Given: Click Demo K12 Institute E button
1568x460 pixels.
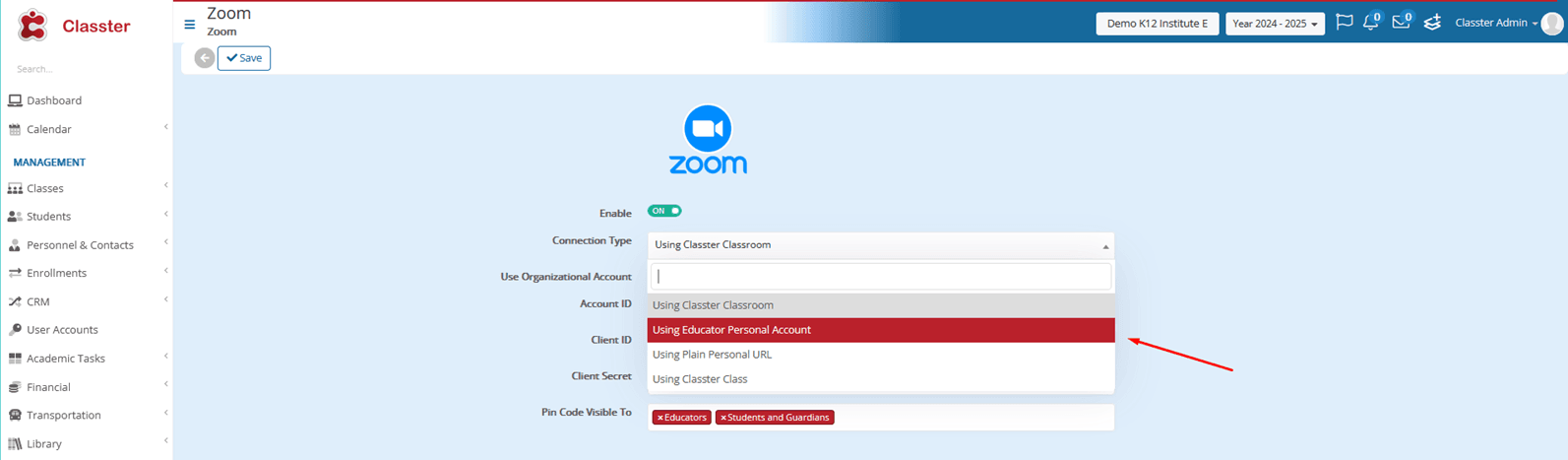Looking at the screenshot, I should (x=1158, y=24).
